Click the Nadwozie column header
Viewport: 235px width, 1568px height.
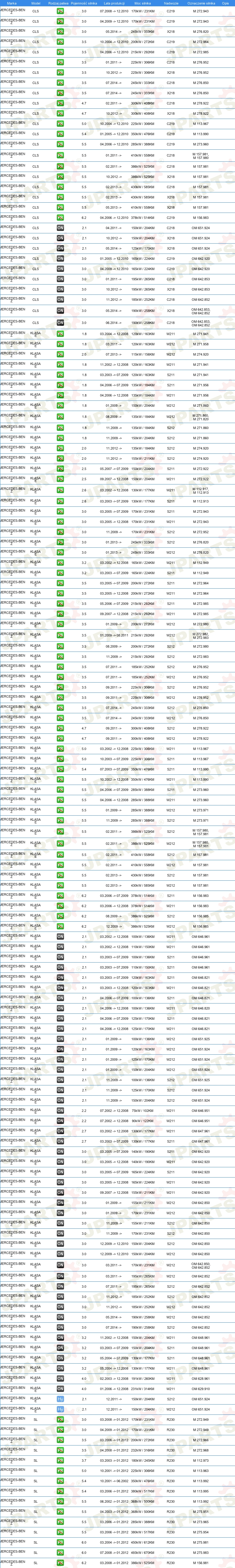coord(171,3)
